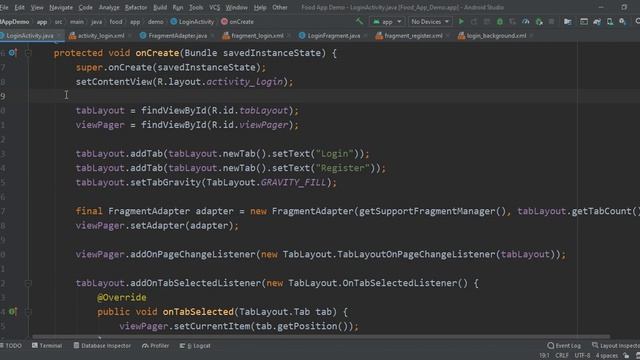Open the No Devices dropdown
This screenshot has width=640, height=360.
point(430,22)
